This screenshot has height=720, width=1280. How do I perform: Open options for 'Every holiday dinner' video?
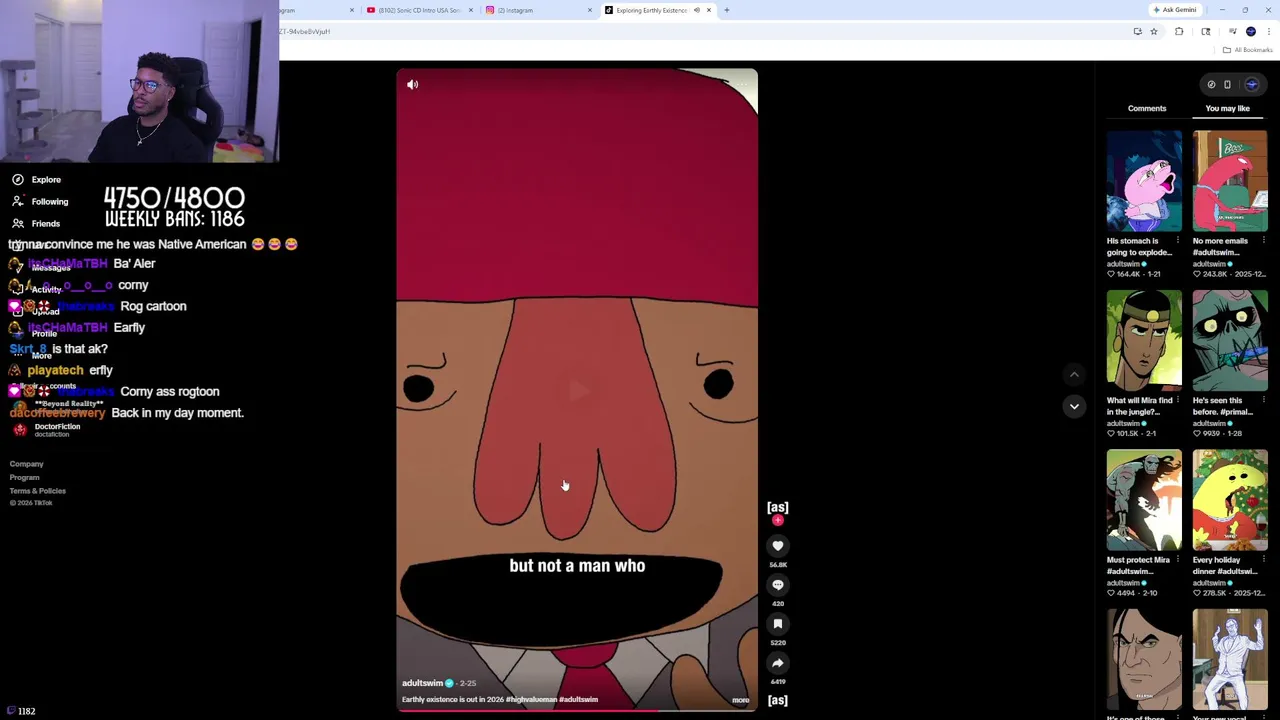coord(1263,560)
